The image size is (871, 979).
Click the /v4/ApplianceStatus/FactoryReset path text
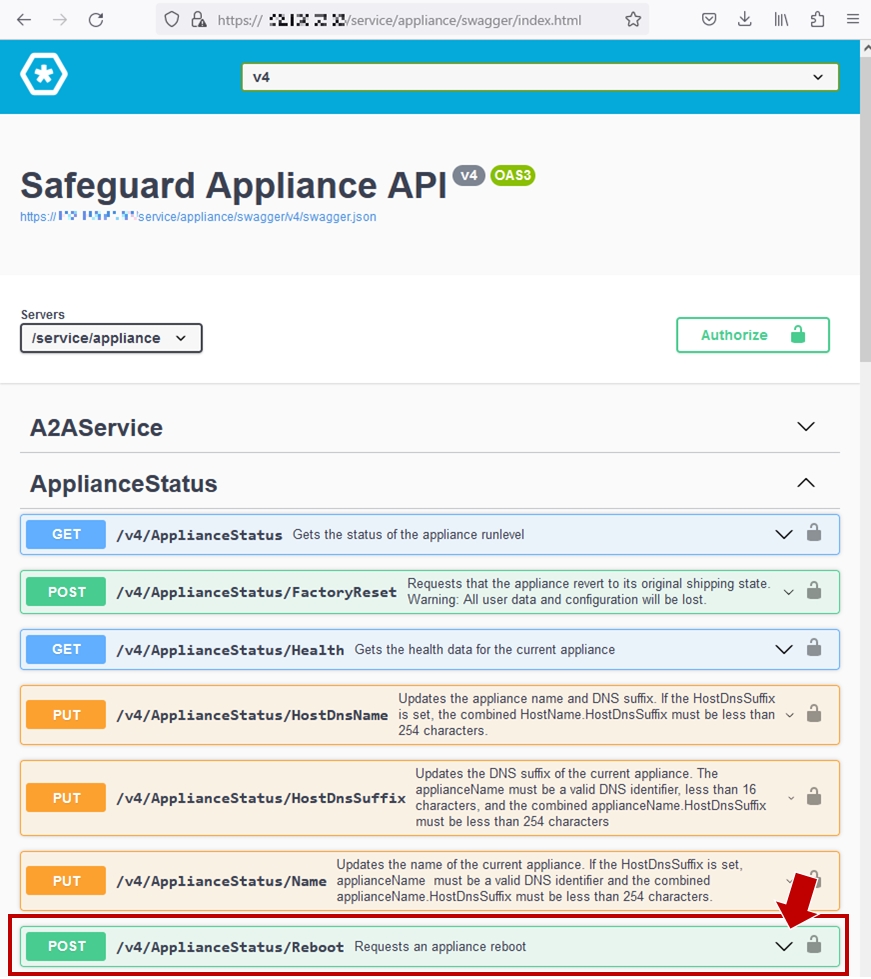tap(257, 592)
